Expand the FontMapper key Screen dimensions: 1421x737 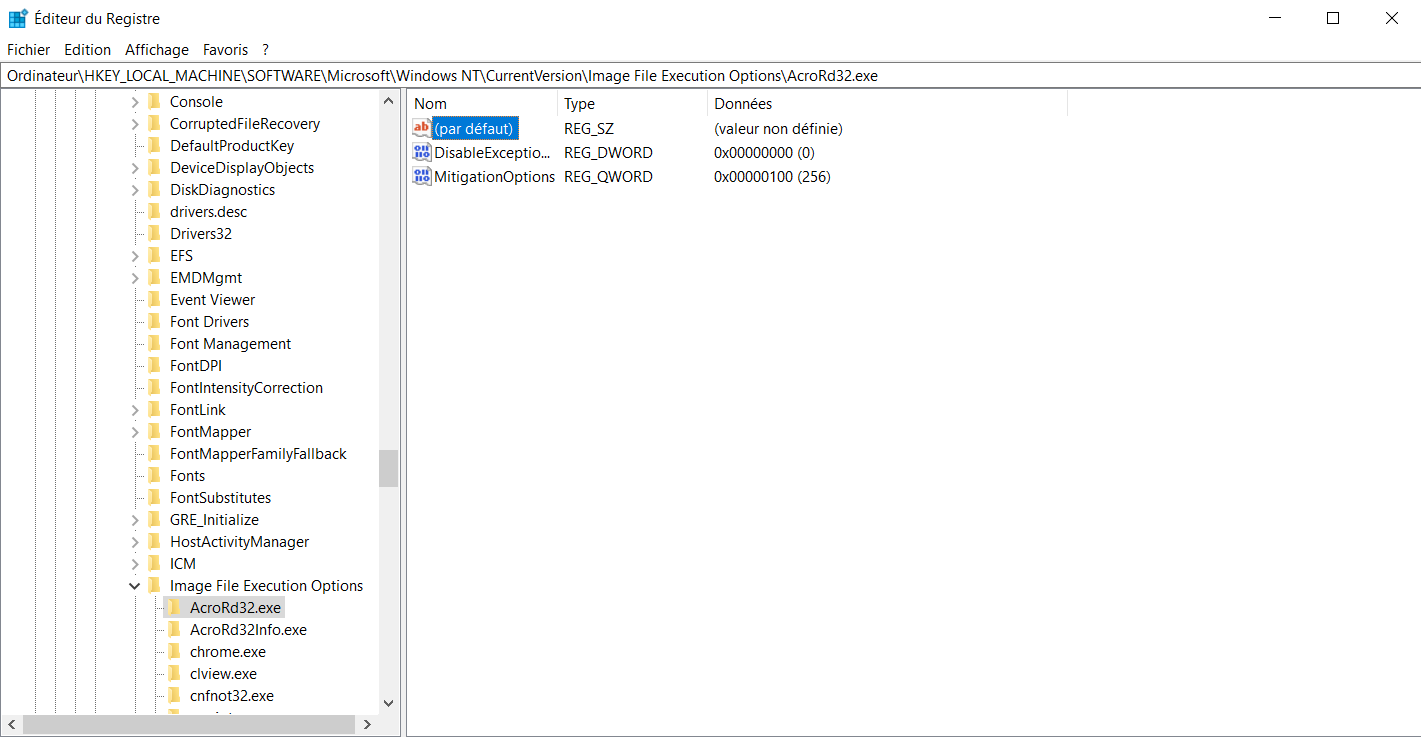(135, 432)
